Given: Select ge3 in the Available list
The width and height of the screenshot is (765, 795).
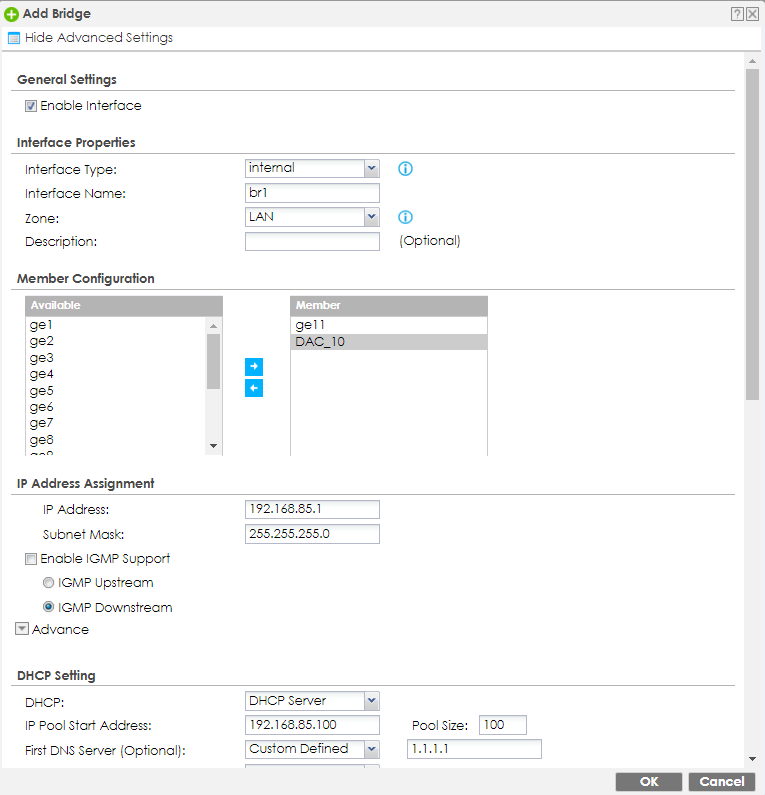Looking at the screenshot, I should tap(42, 358).
